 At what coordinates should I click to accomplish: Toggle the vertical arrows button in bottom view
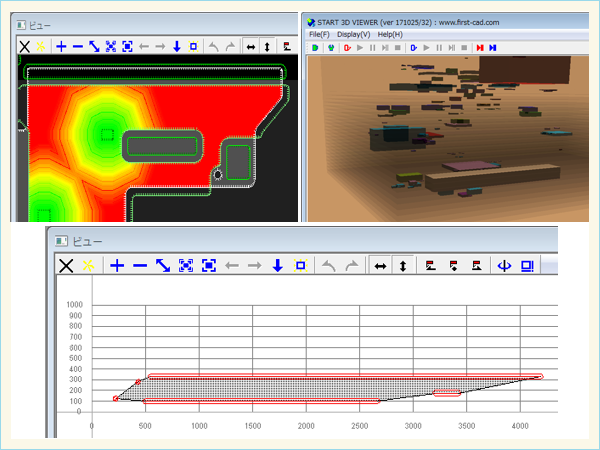pos(402,265)
